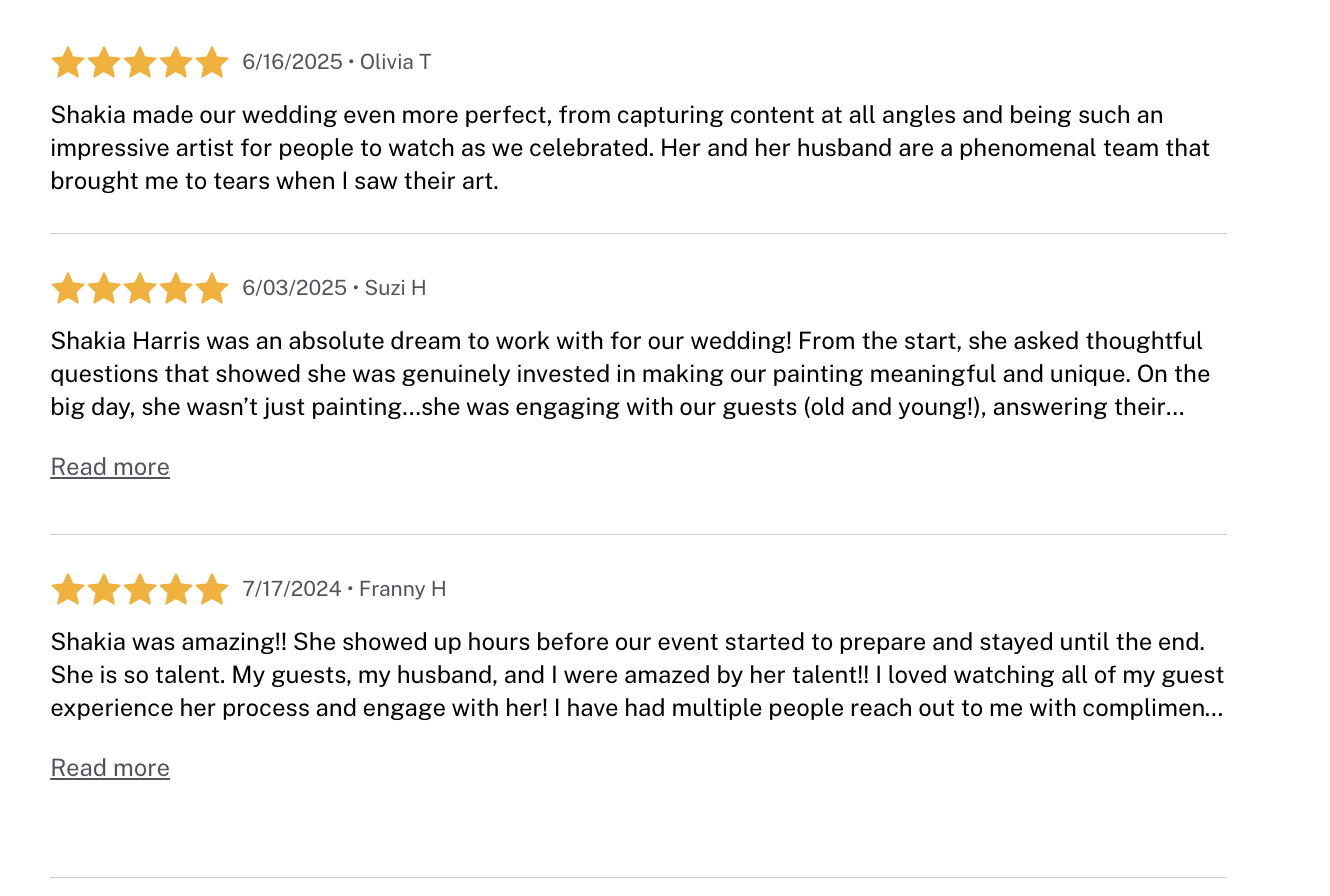Click the third star of Olivia T's rating
Image resolution: width=1330 pixels, height=896 pixels.
click(140, 63)
